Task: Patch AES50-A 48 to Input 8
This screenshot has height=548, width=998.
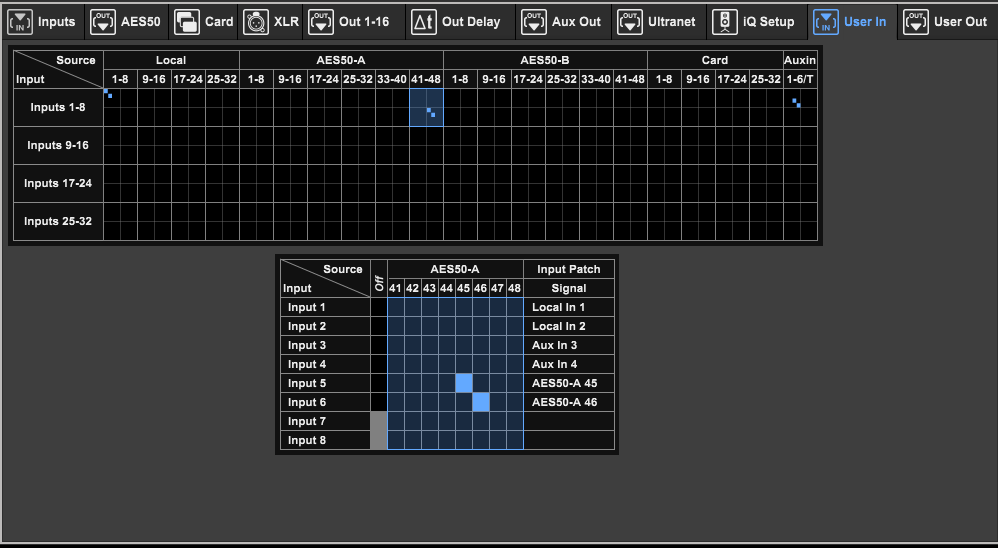Action: point(514,440)
